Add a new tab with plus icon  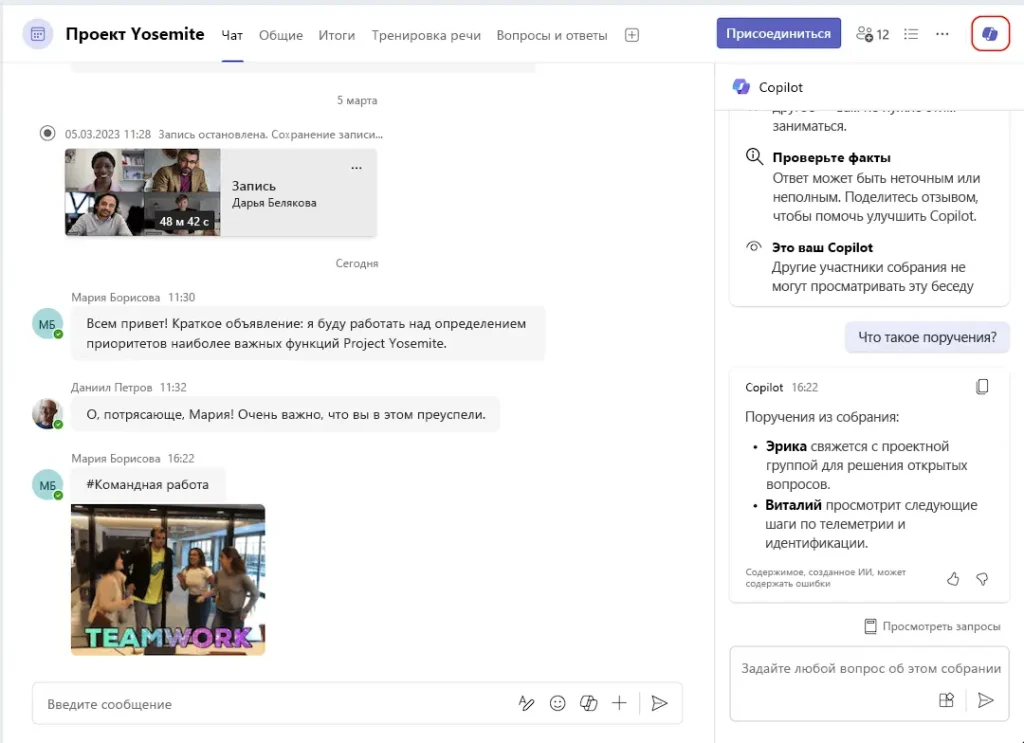[632, 35]
